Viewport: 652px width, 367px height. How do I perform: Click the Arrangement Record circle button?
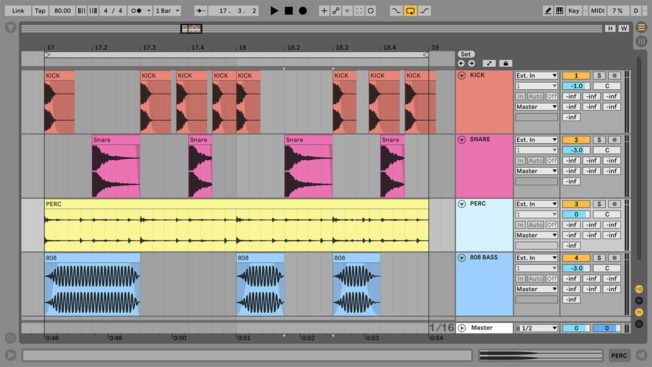click(x=303, y=11)
